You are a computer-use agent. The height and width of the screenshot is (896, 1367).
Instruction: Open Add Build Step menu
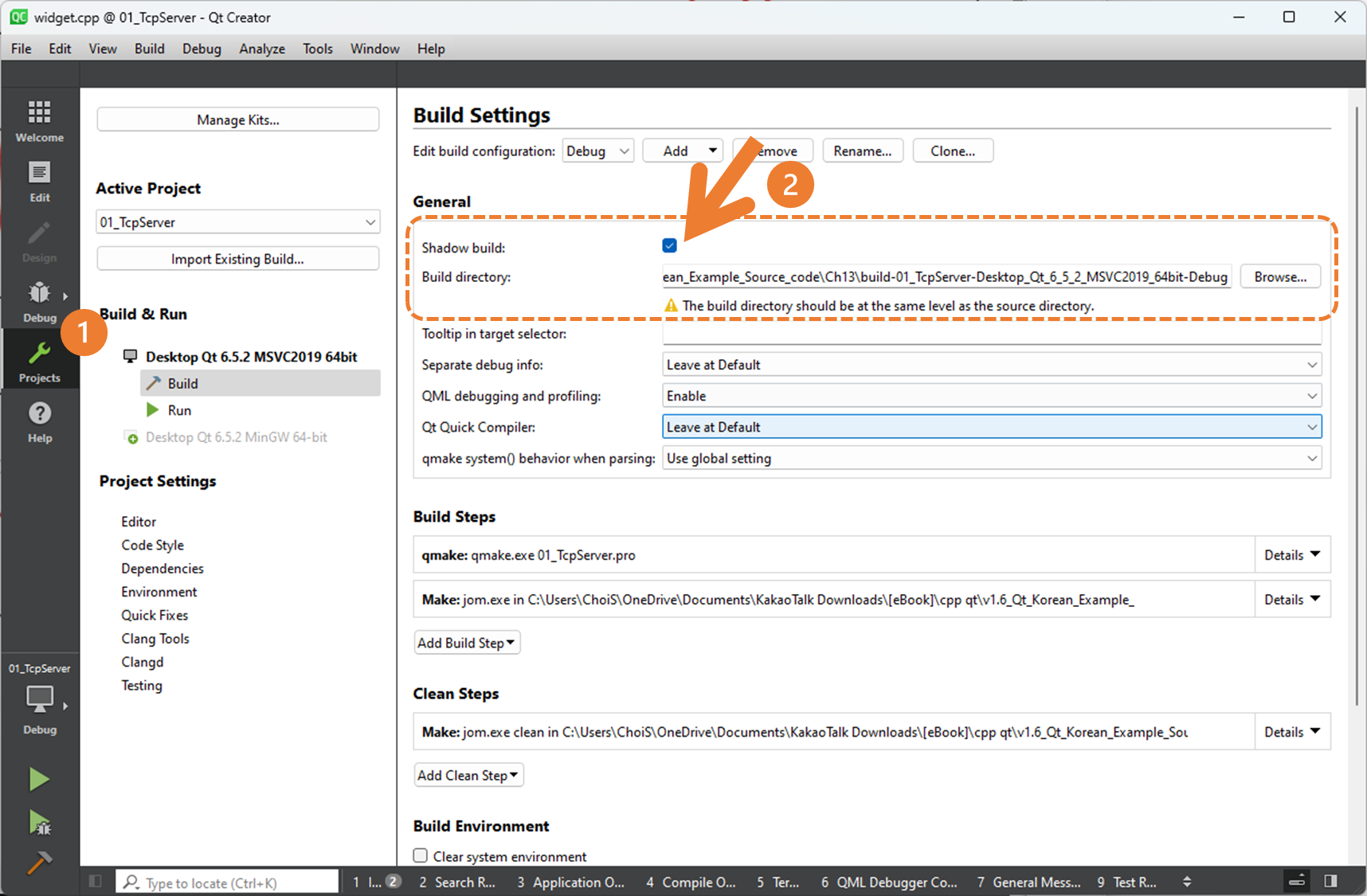pos(467,643)
